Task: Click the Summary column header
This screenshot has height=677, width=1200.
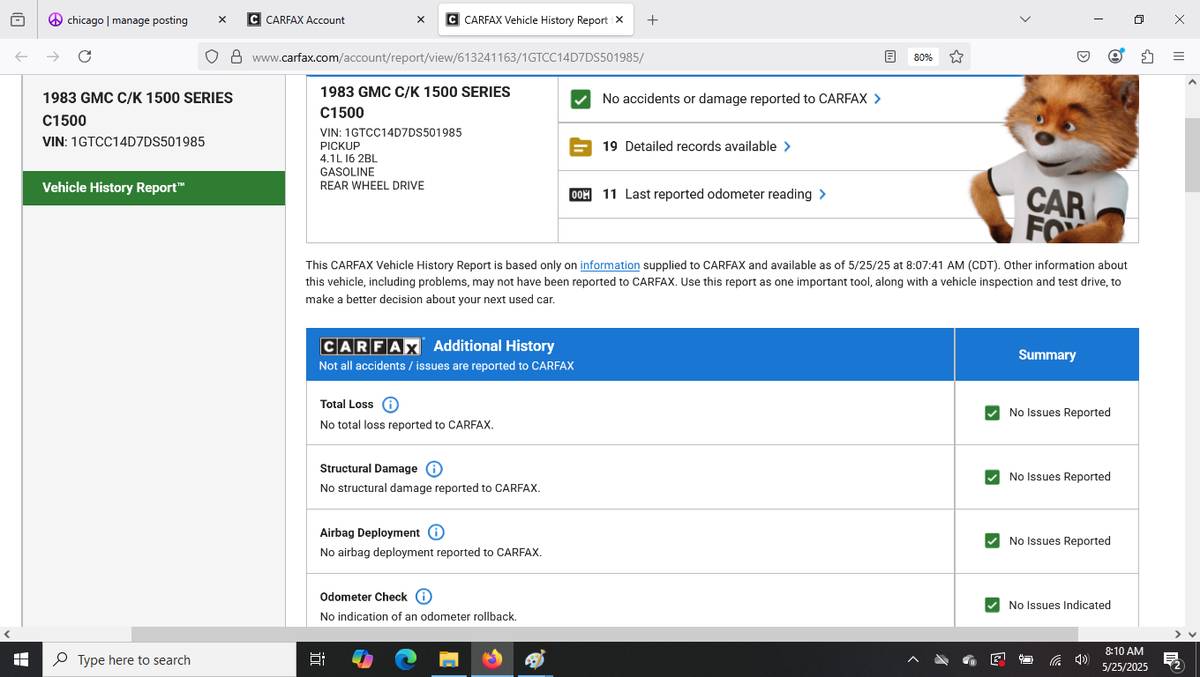Action: click(1047, 355)
